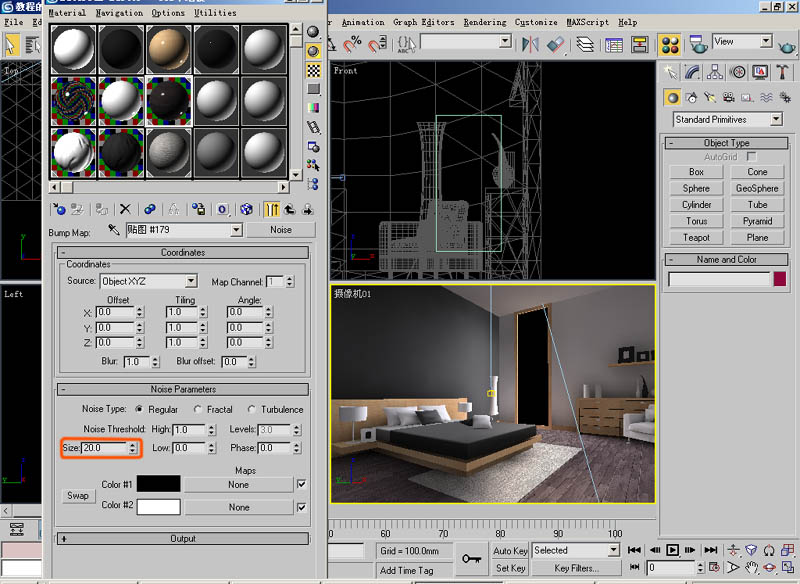Uncheck the Color #2 map checkbox
This screenshot has width=800, height=584.
point(302,507)
